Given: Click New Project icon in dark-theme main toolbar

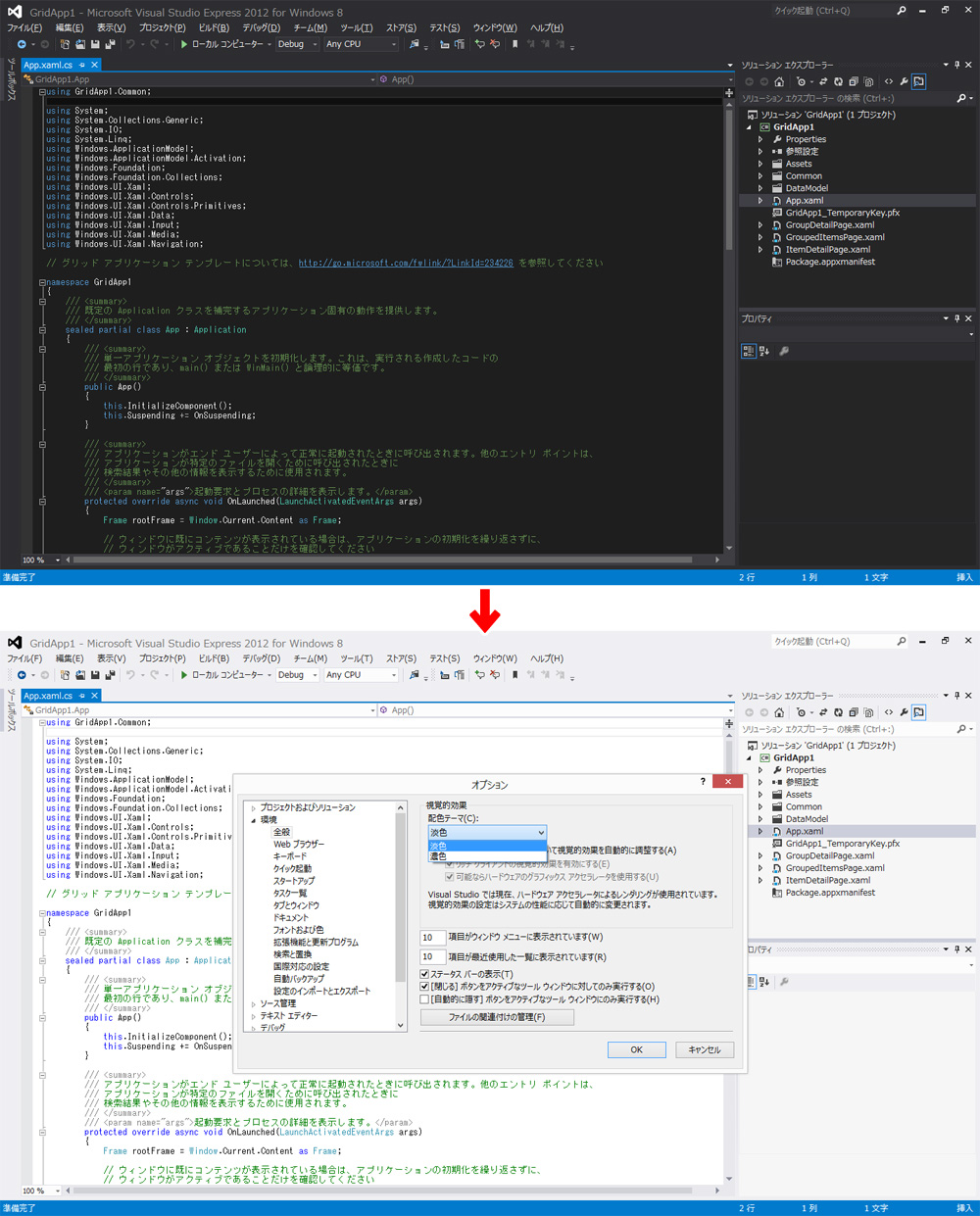Looking at the screenshot, I should [65, 44].
